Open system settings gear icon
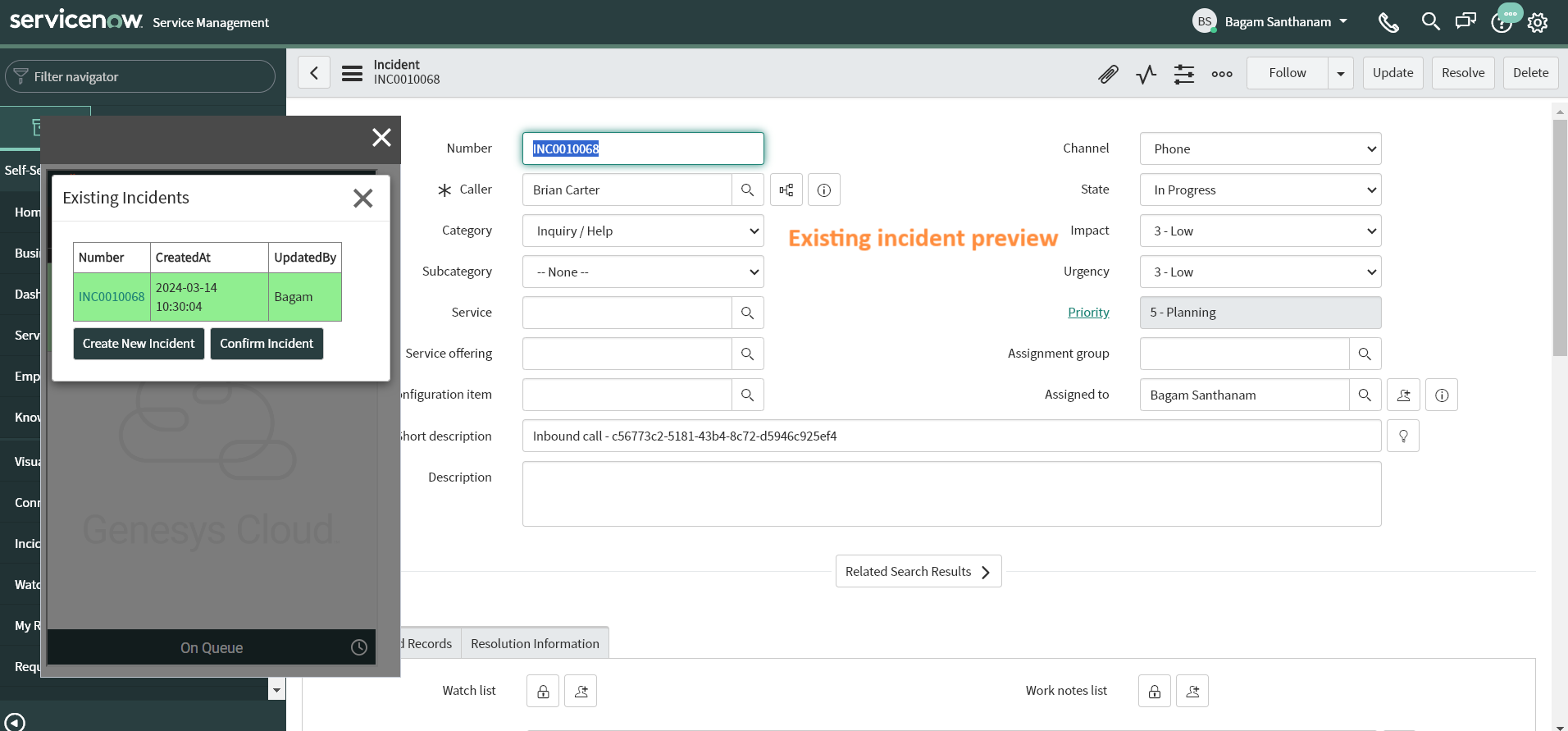 pyautogui.click(x=1538, y=22)
